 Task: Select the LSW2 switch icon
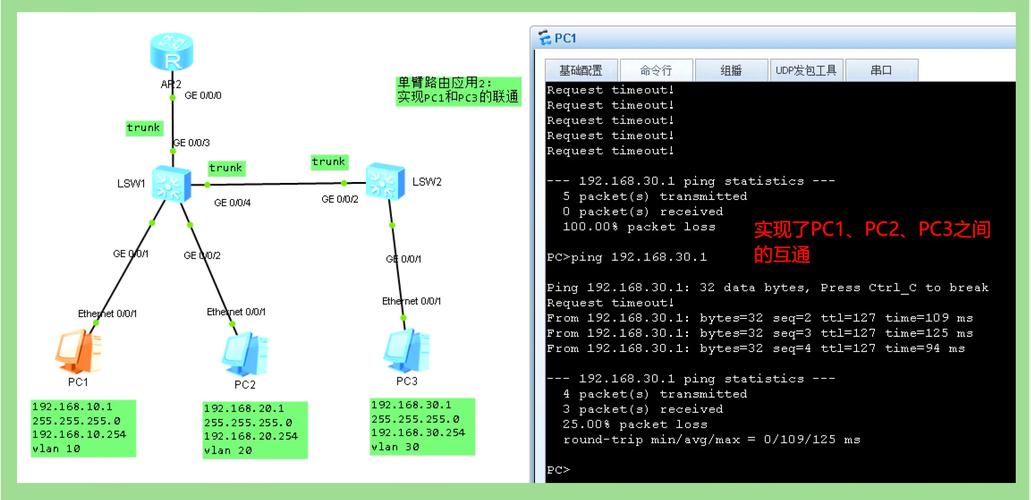pos(383,182)
